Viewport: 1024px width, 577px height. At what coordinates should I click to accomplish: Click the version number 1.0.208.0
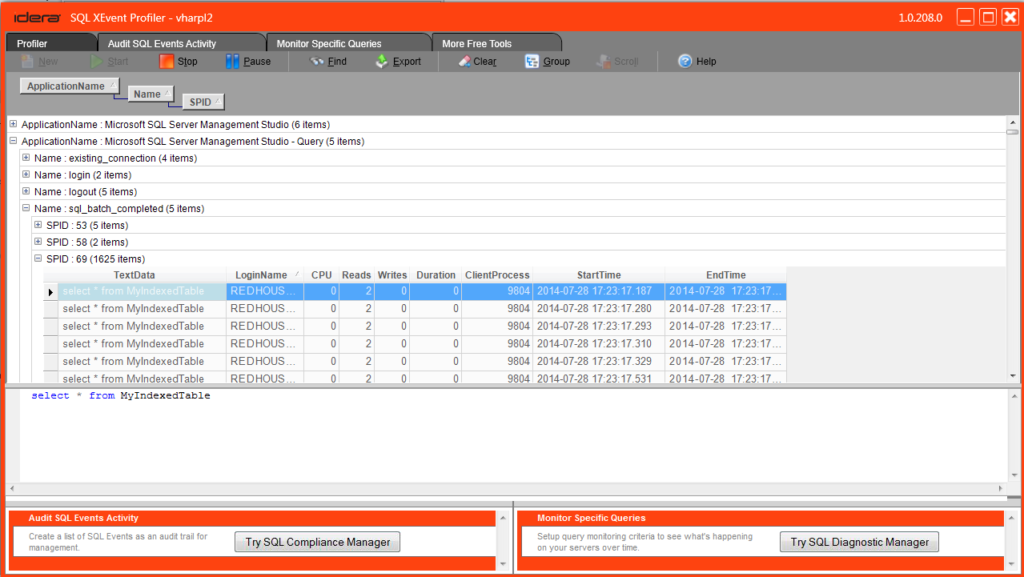coord(920,18)
